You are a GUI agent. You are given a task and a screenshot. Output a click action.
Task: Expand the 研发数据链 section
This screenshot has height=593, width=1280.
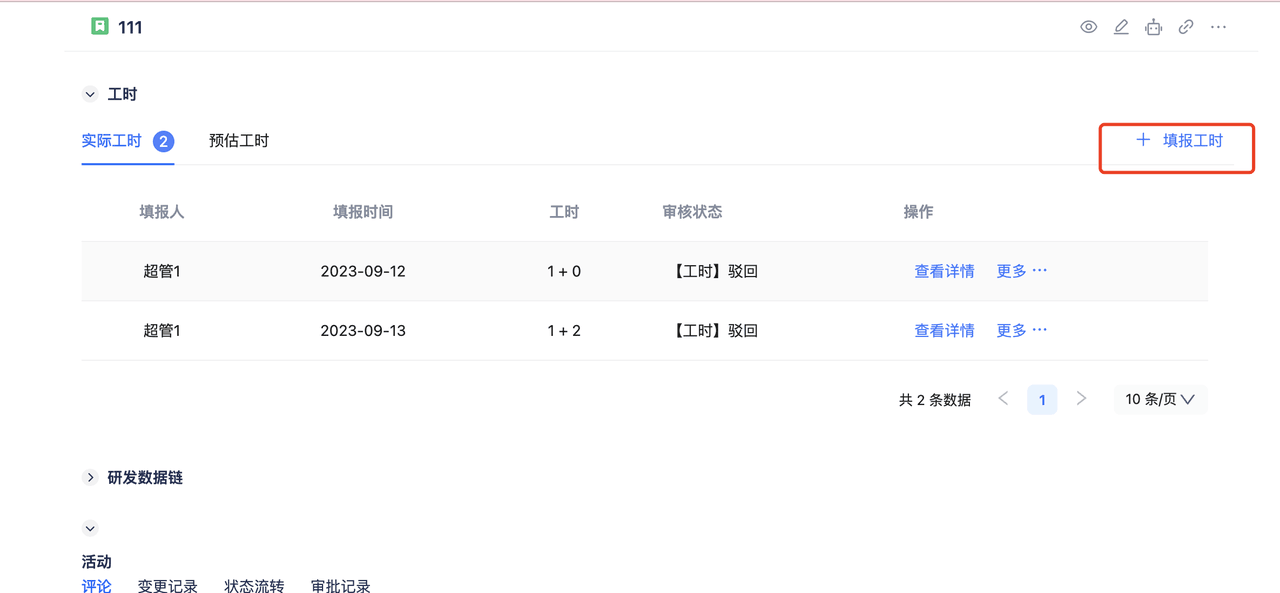tap(90, 478)
